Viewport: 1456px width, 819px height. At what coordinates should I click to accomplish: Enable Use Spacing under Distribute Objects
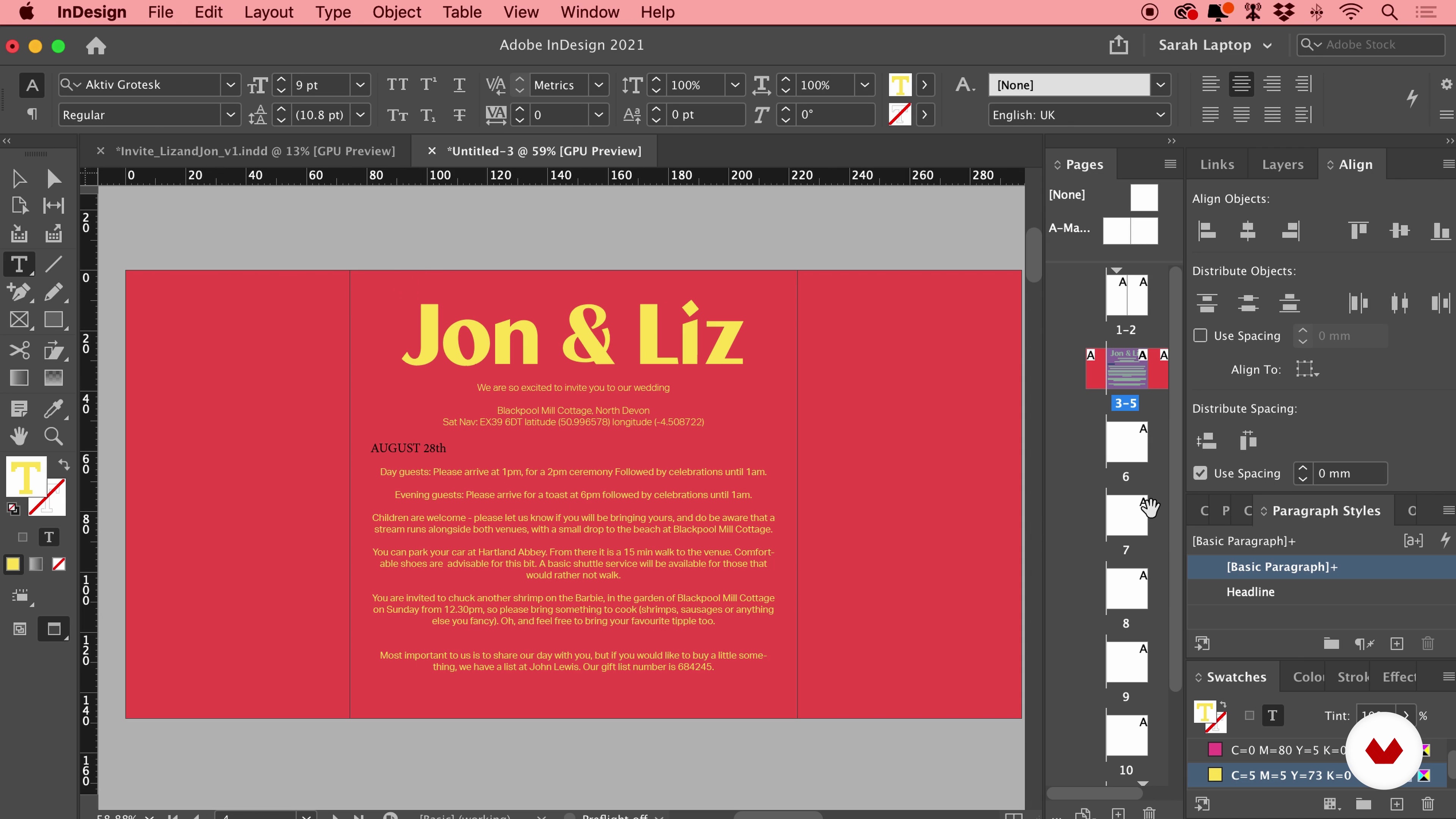[1200, 336]
